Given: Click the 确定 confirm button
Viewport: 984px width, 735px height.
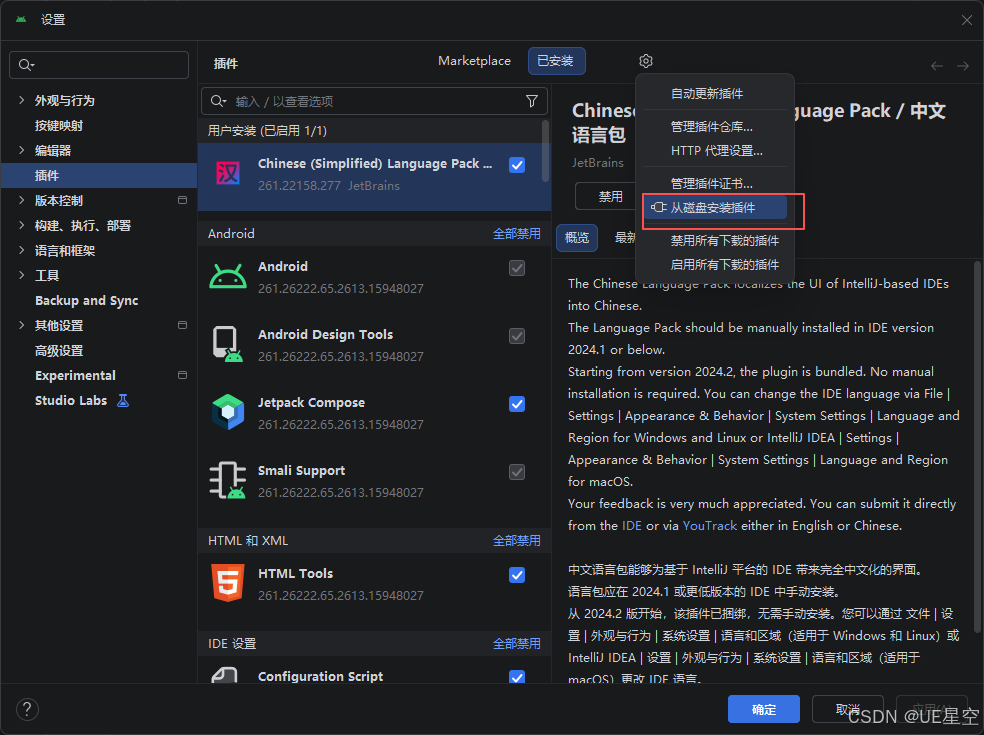Looking at the screenshot, I should [x=764, y=709].
